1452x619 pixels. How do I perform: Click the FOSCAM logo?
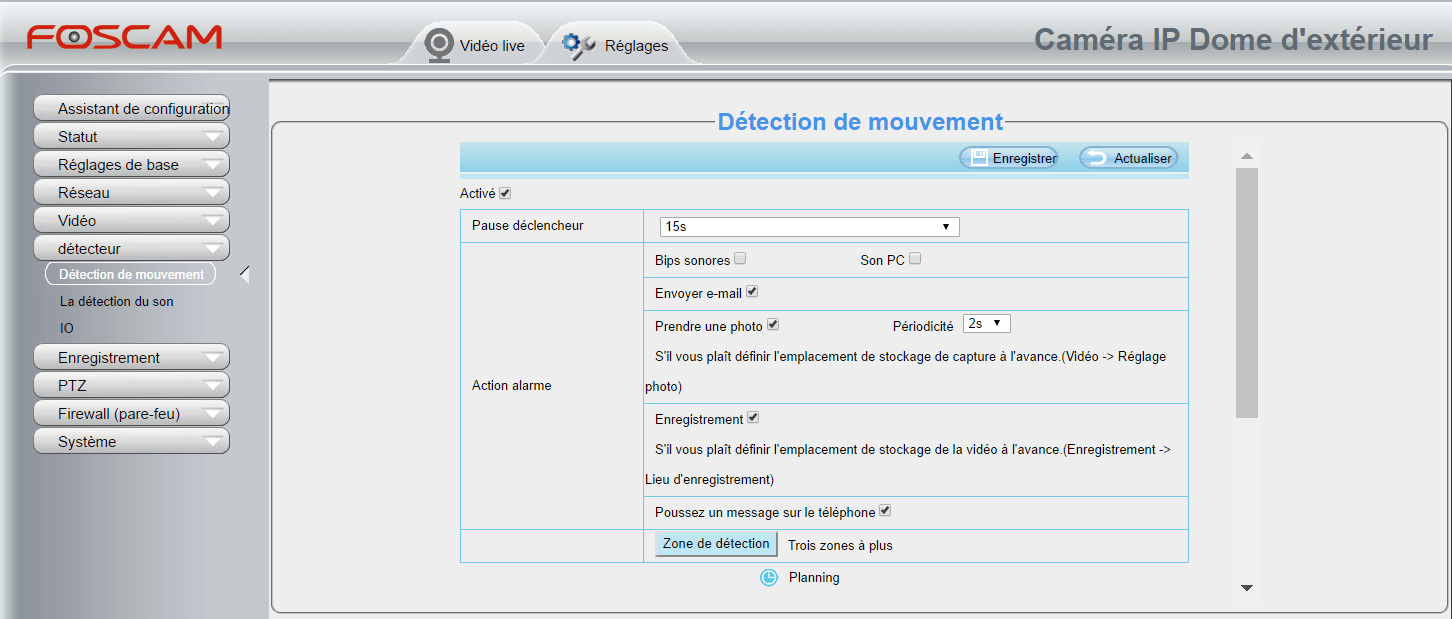click(125, 38)
